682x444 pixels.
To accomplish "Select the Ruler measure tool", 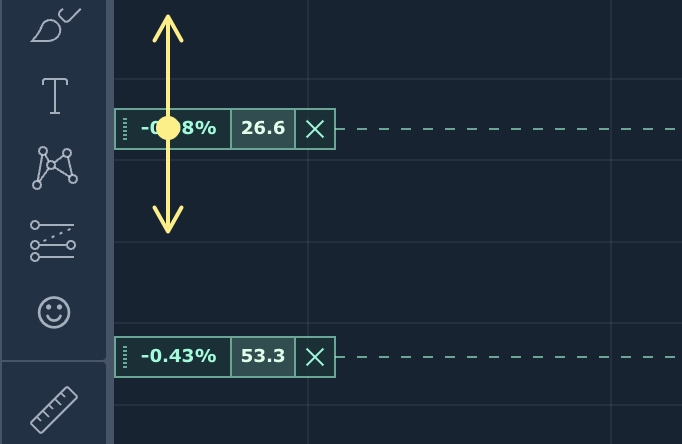I will 54,410.
